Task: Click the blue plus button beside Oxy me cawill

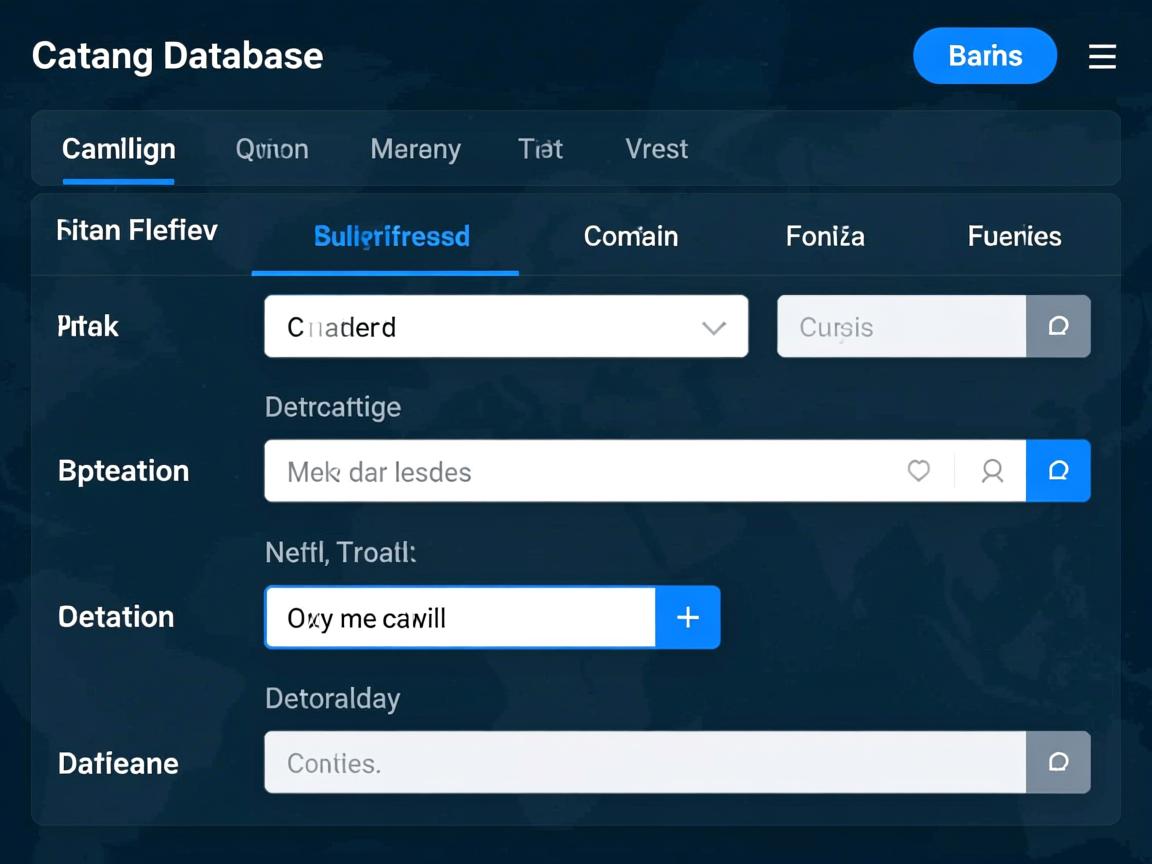Action: pos(688,618)
